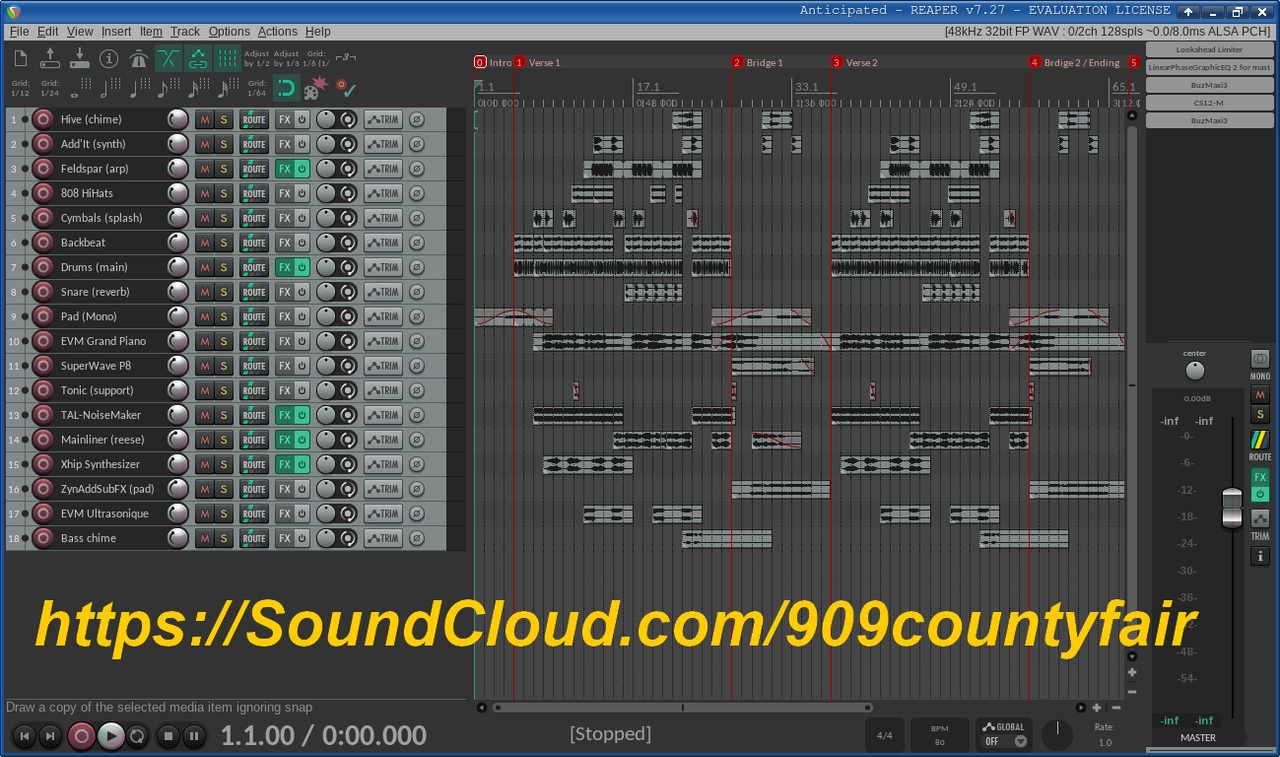Viewport: 1280px width, 757px height.
Task: Select the Xhip Synthesizer track name
Action: click(x=100, y=464)
